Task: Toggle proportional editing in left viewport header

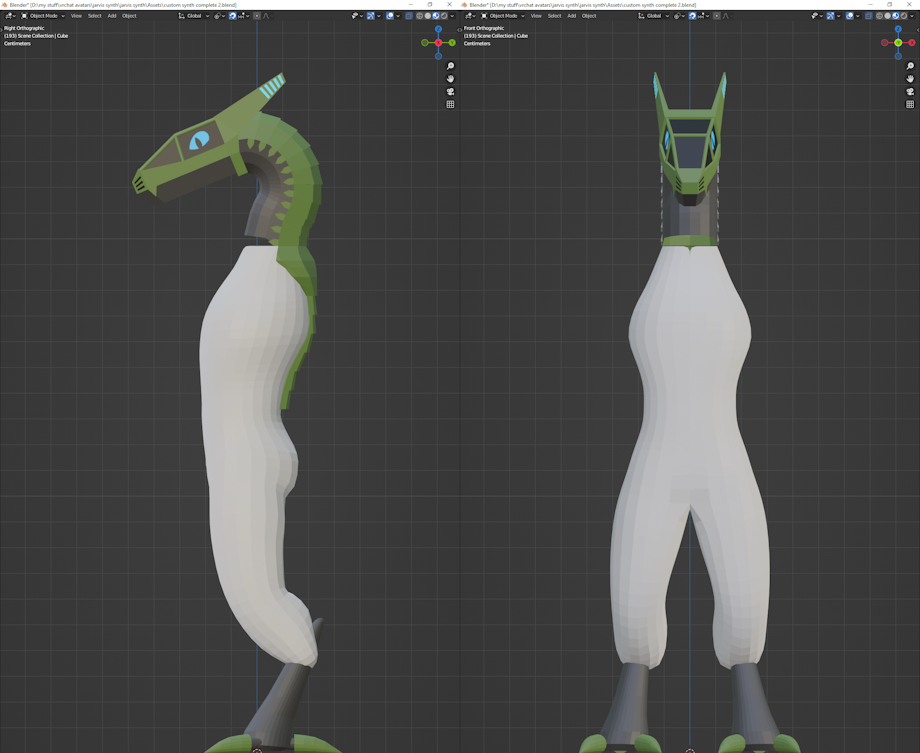Action: coord(256,16)
